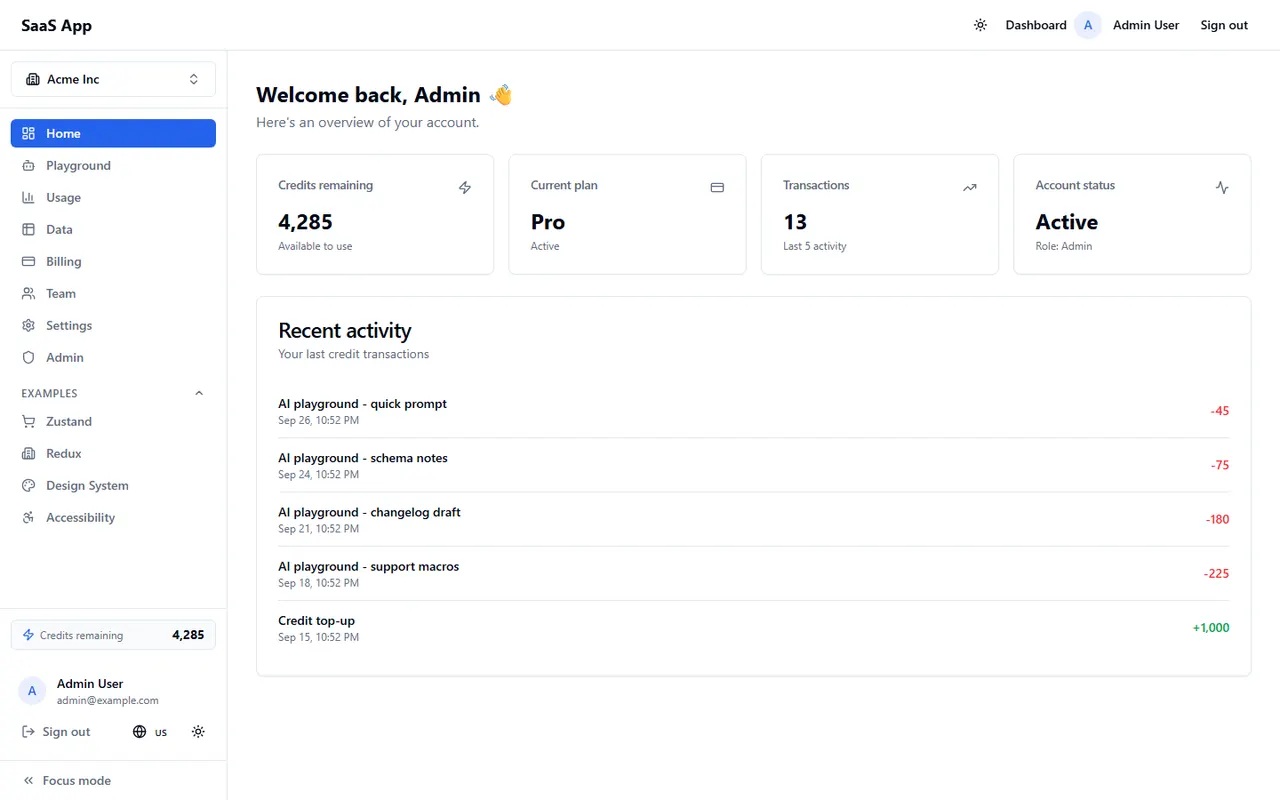1280x800 pixels.
Task: Open the Acme Inc organization switcher
Action: coord(113,79)
